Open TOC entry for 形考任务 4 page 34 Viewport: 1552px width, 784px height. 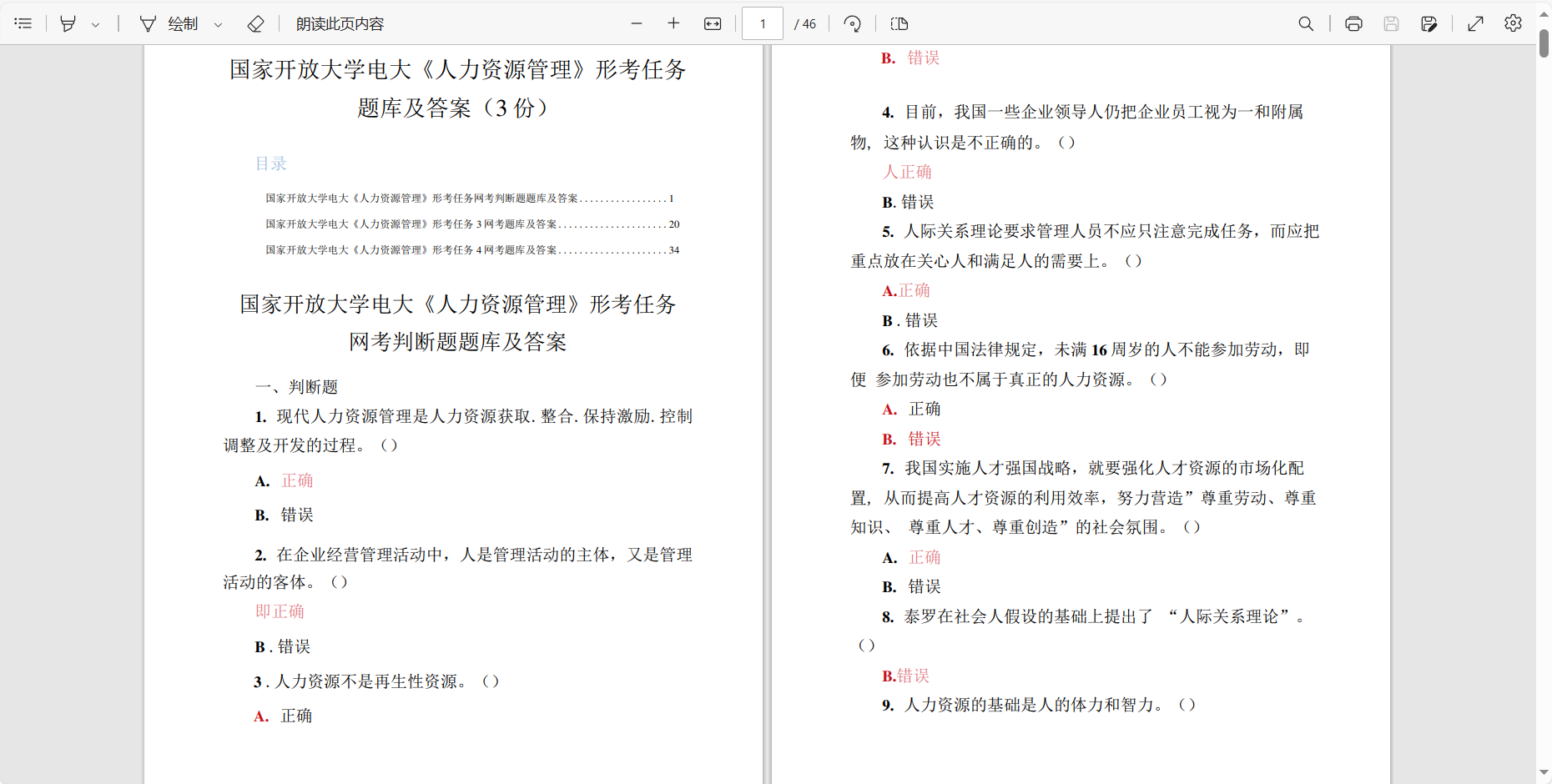point(472,250)
